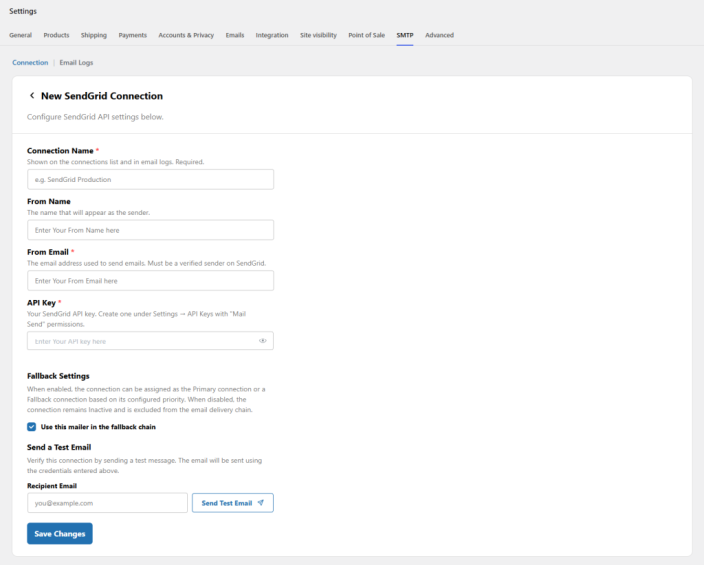Open the Site visibility tab
The image size is (704, 565).
click(318, 35)
